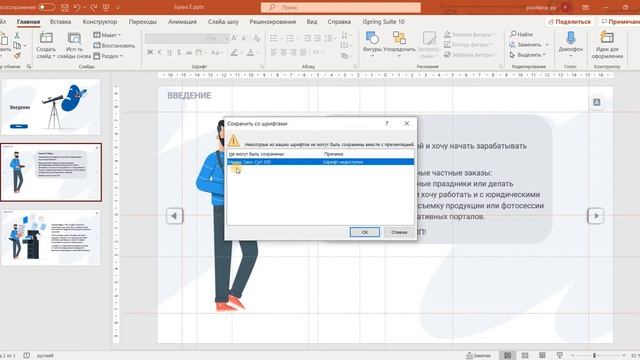Switch to the Вставка tab
Viewport: 640px width, 360px height.
pyautogui.click(x=60, y=22)
